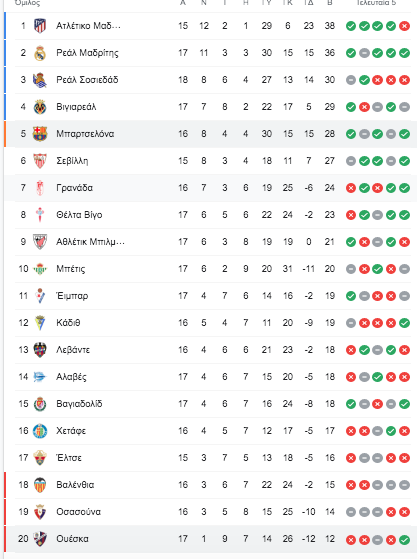Image resolution: width=417 pixels, height=559 pixels.
Task: Open the Σεβίλλη team row
Action: coord(210,161)
